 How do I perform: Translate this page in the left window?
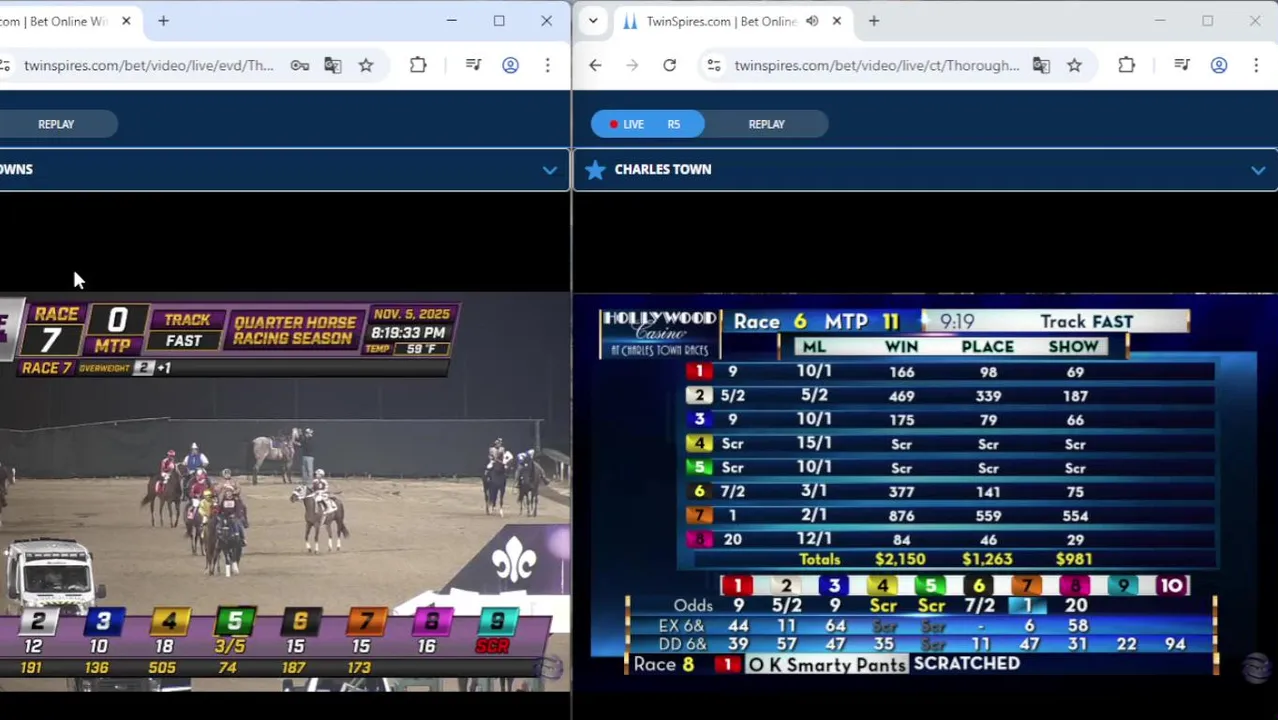333,65
